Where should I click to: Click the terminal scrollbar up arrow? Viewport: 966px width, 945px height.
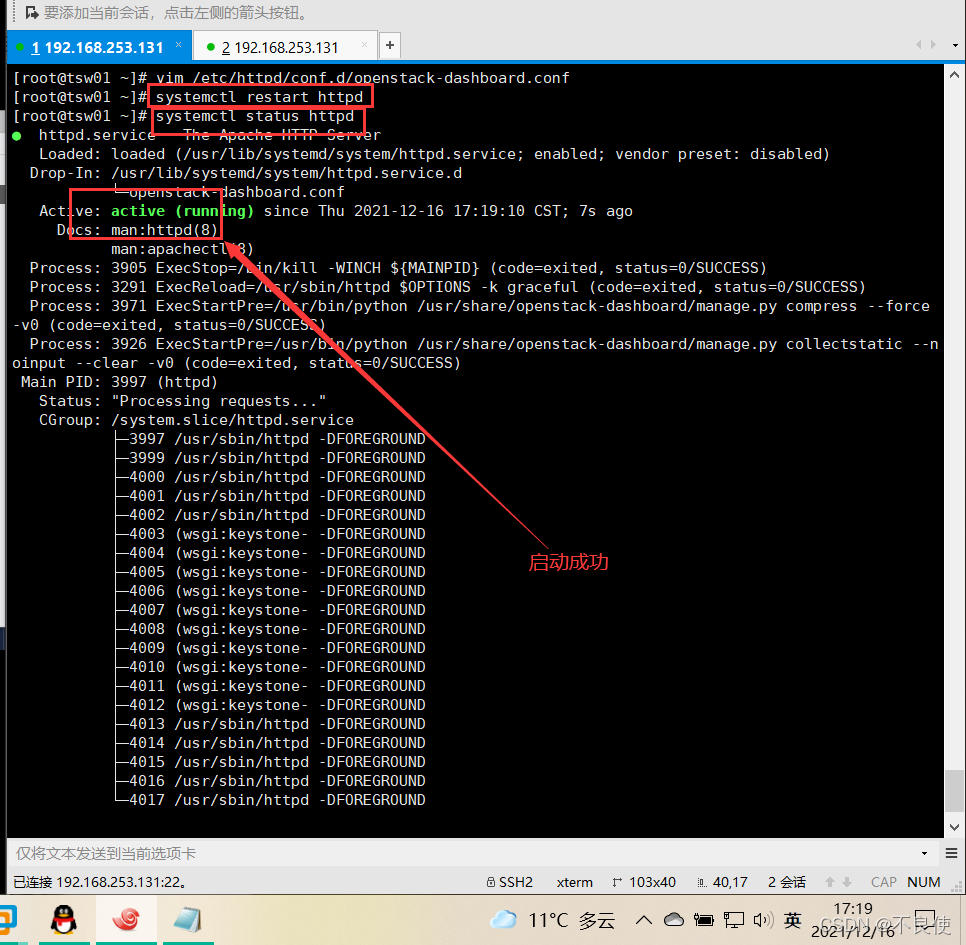point(954,75)
